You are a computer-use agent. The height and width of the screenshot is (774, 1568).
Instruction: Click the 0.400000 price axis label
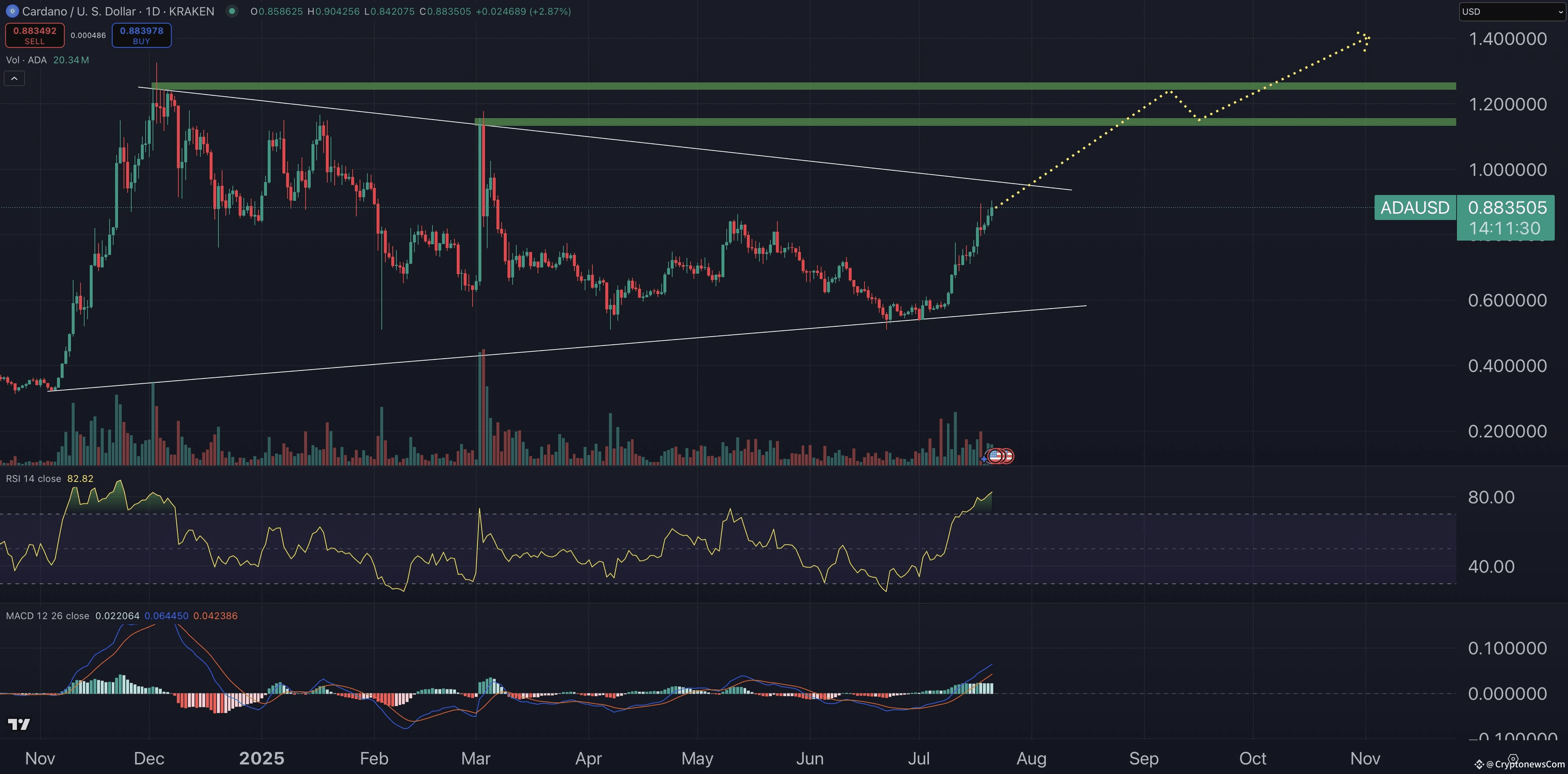pyautogui.click(x=1507, y=365)
